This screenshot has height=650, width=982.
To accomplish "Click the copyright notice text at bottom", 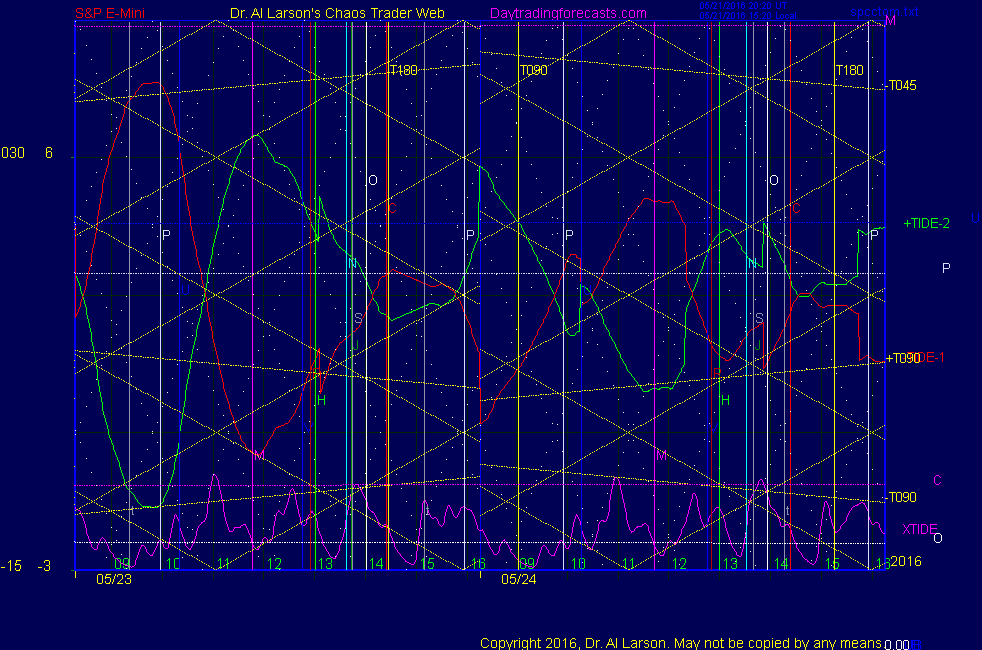I will 680,643.
